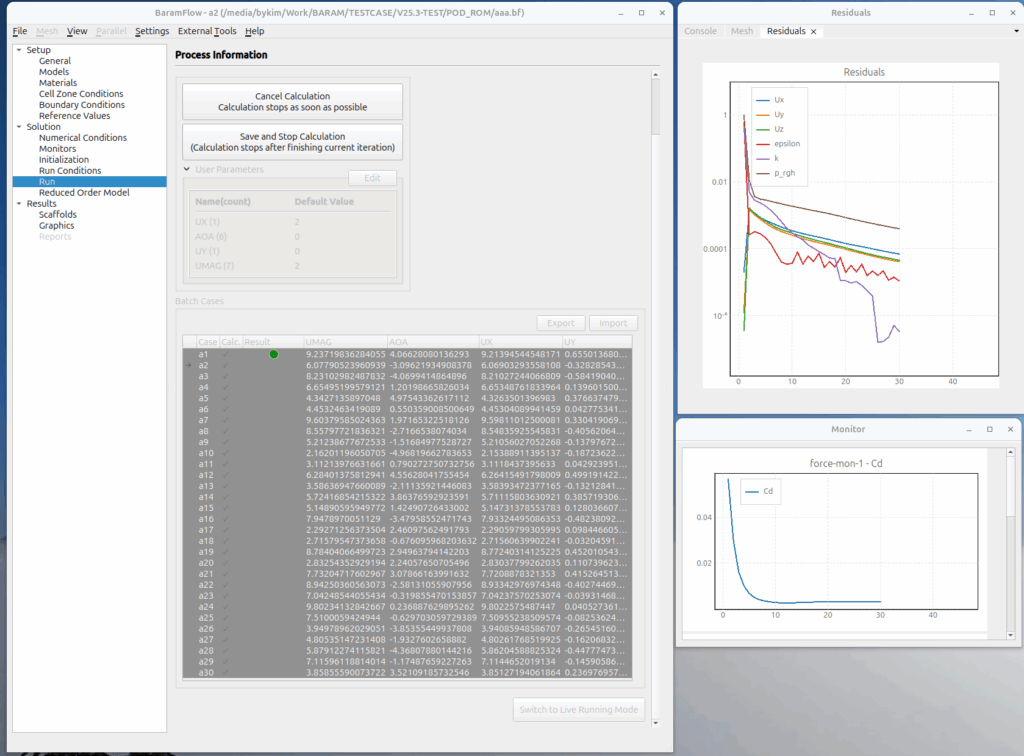Collapse the User Parameters group
The width and height of the screenshot is (1024, 756).
[x=187, y=170]
